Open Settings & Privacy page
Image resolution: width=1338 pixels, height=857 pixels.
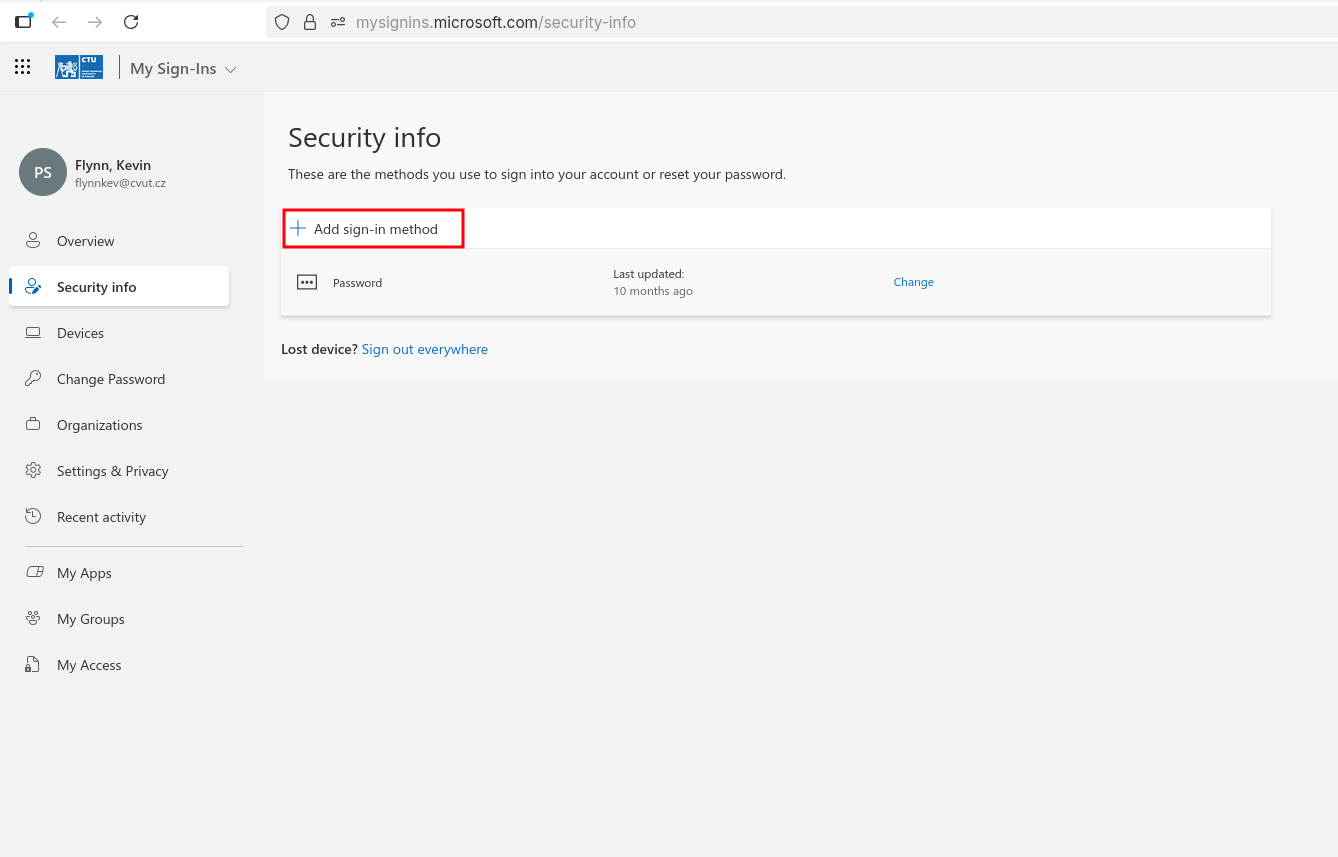pos(112,471)
